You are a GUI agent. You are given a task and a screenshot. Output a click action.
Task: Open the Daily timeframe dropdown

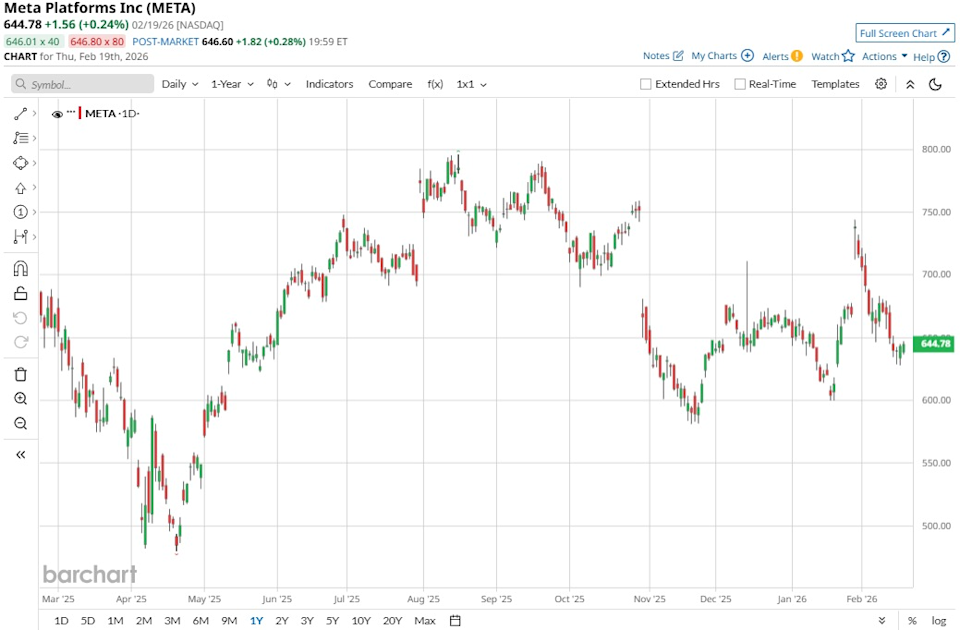[178, 84]
